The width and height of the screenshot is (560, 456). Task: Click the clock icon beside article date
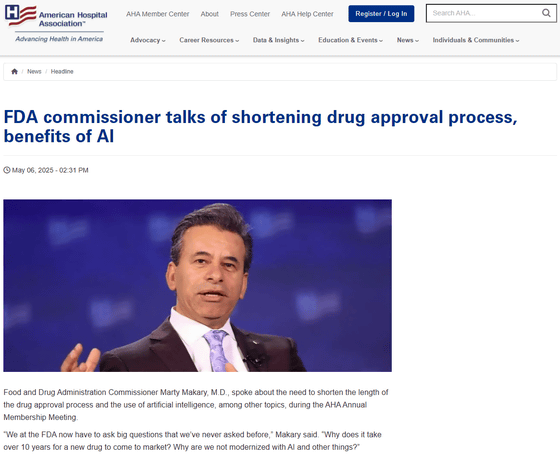coord(7,170)
